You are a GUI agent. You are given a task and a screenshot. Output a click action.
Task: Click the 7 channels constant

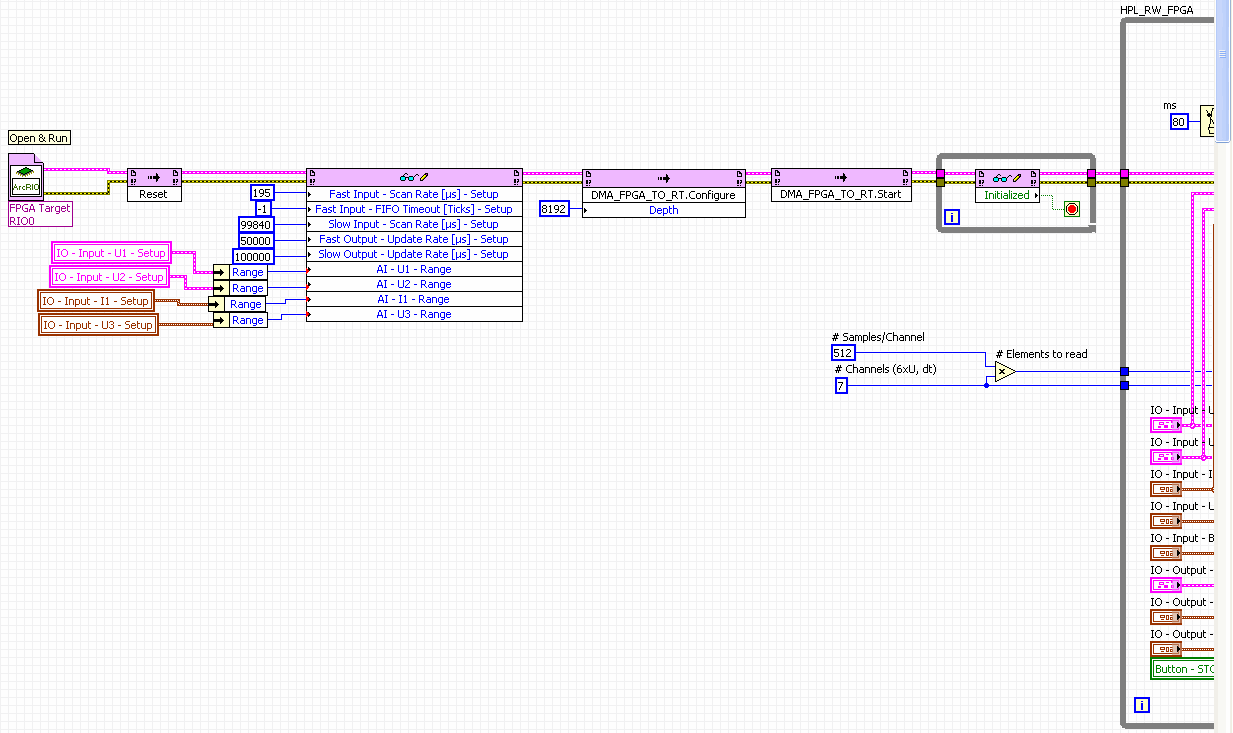[841, 385]
